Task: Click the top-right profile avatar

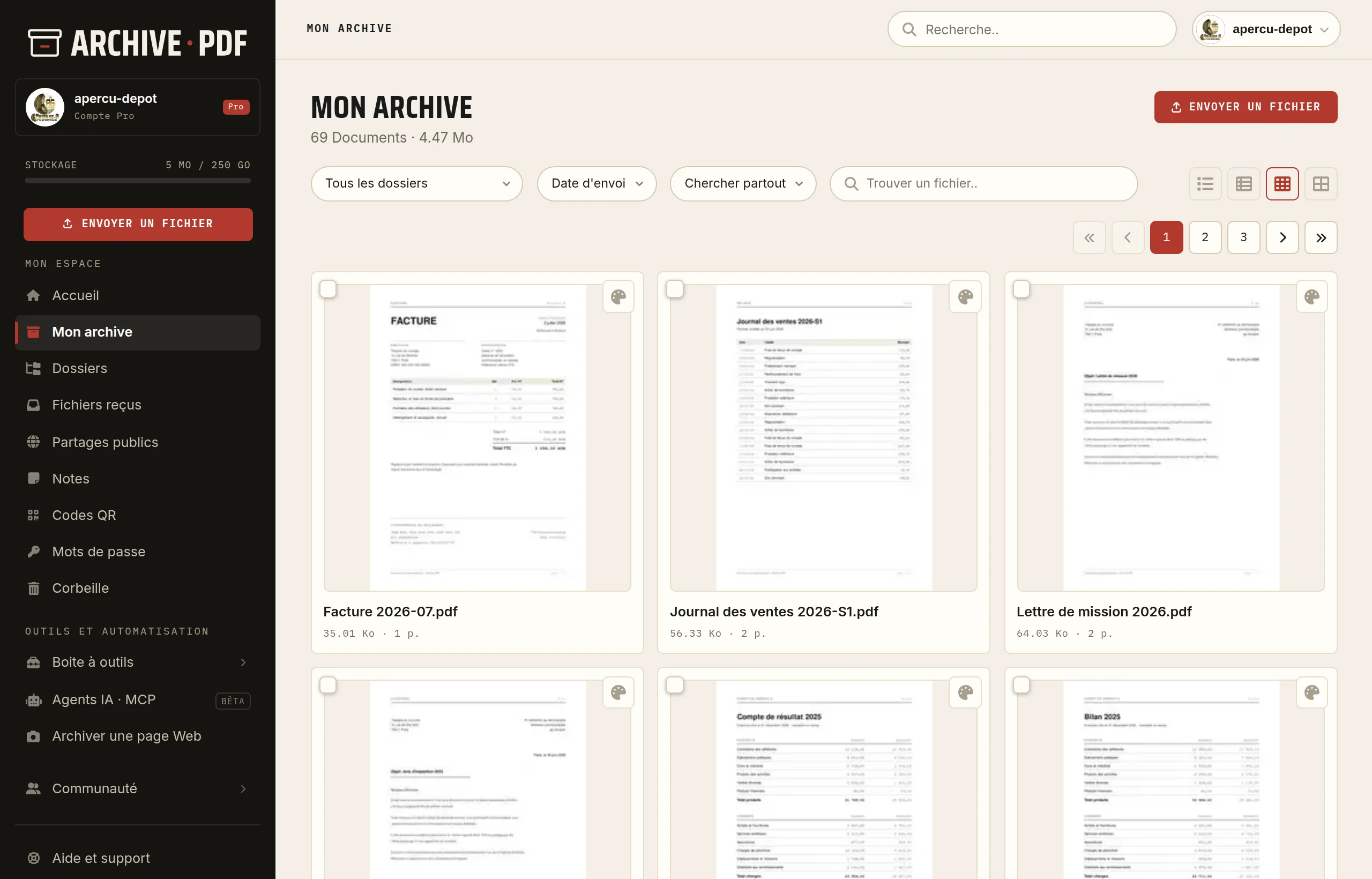Action: (x=1210, y=29)
